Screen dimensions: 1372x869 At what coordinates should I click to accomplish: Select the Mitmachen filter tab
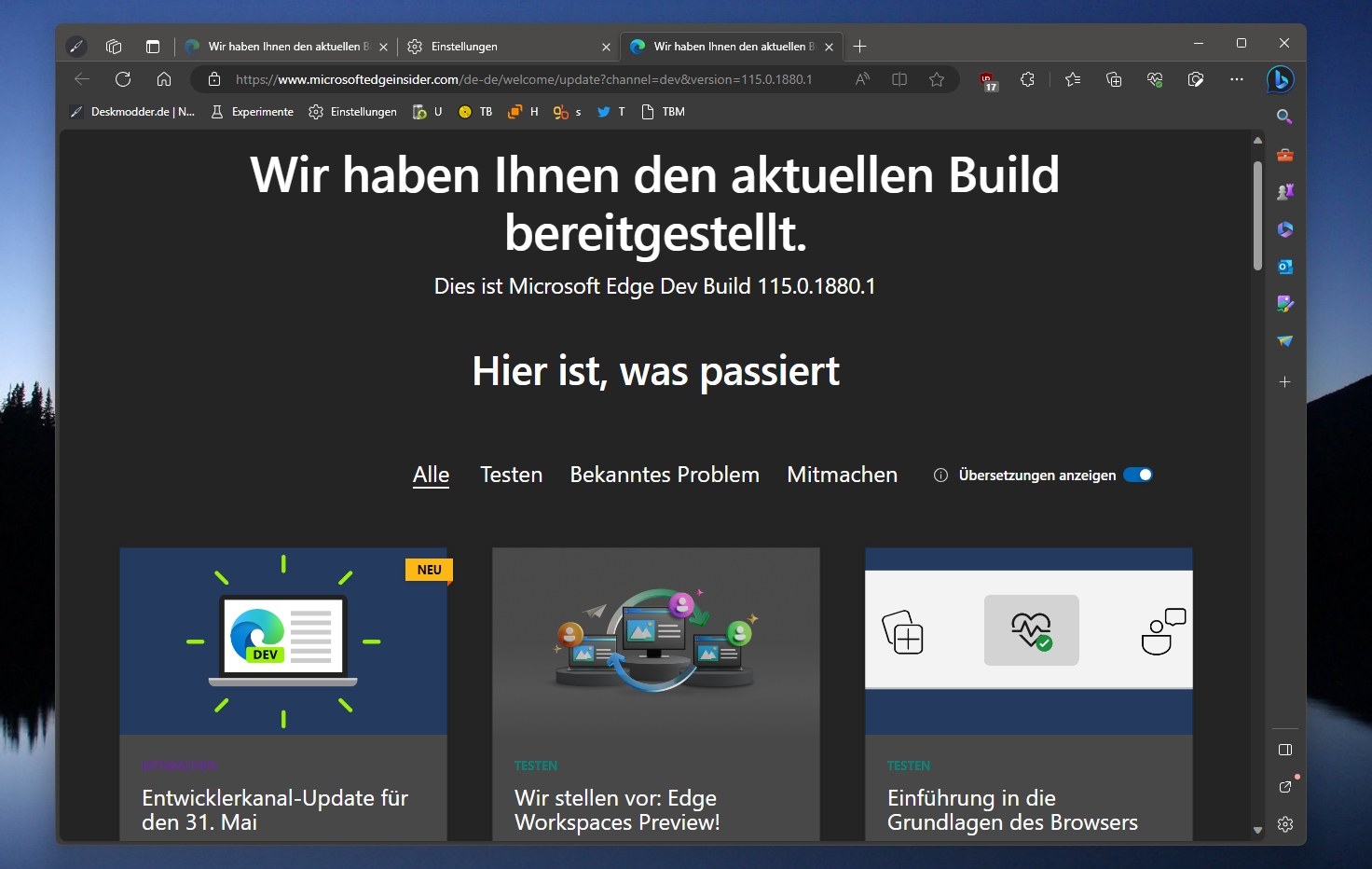tap(842, 475)
